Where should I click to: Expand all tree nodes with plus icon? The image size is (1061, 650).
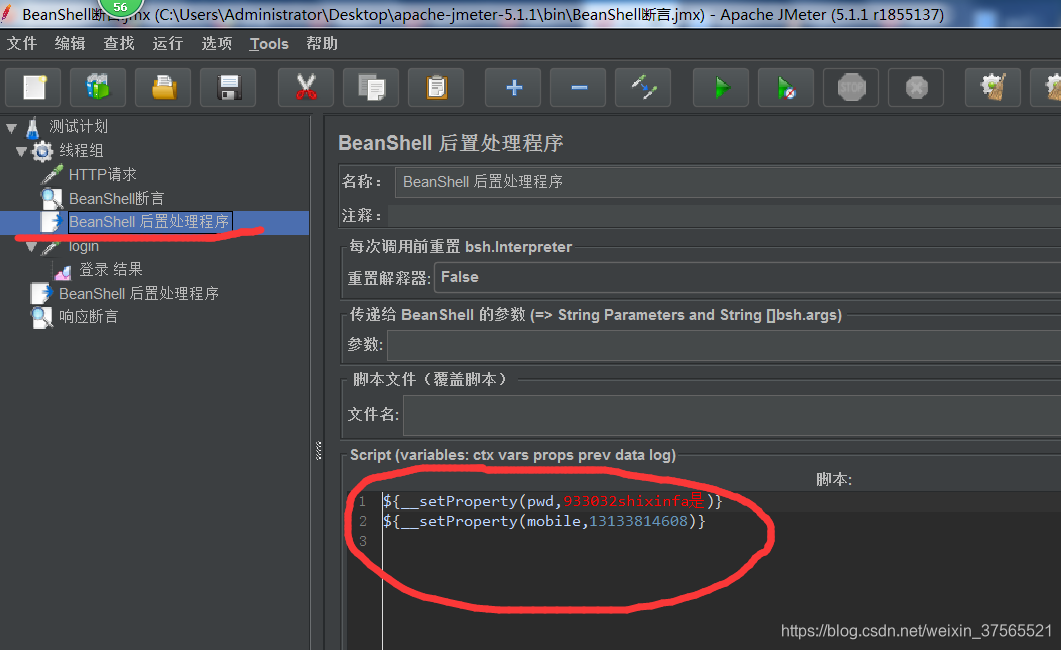(513, 87)
